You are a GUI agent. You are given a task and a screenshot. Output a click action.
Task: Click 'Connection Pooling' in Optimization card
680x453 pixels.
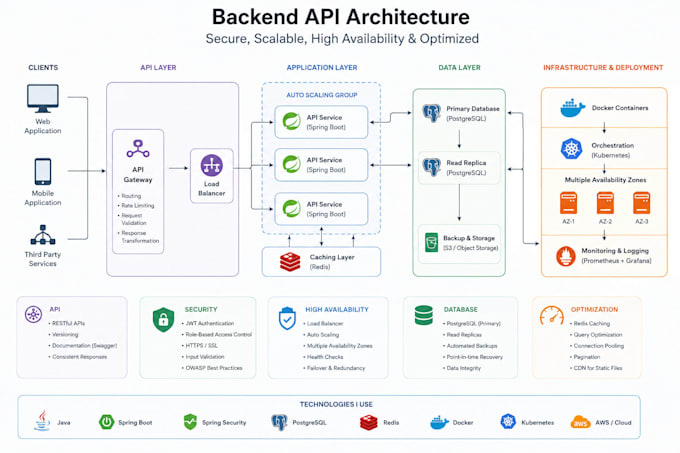(598, 346)
